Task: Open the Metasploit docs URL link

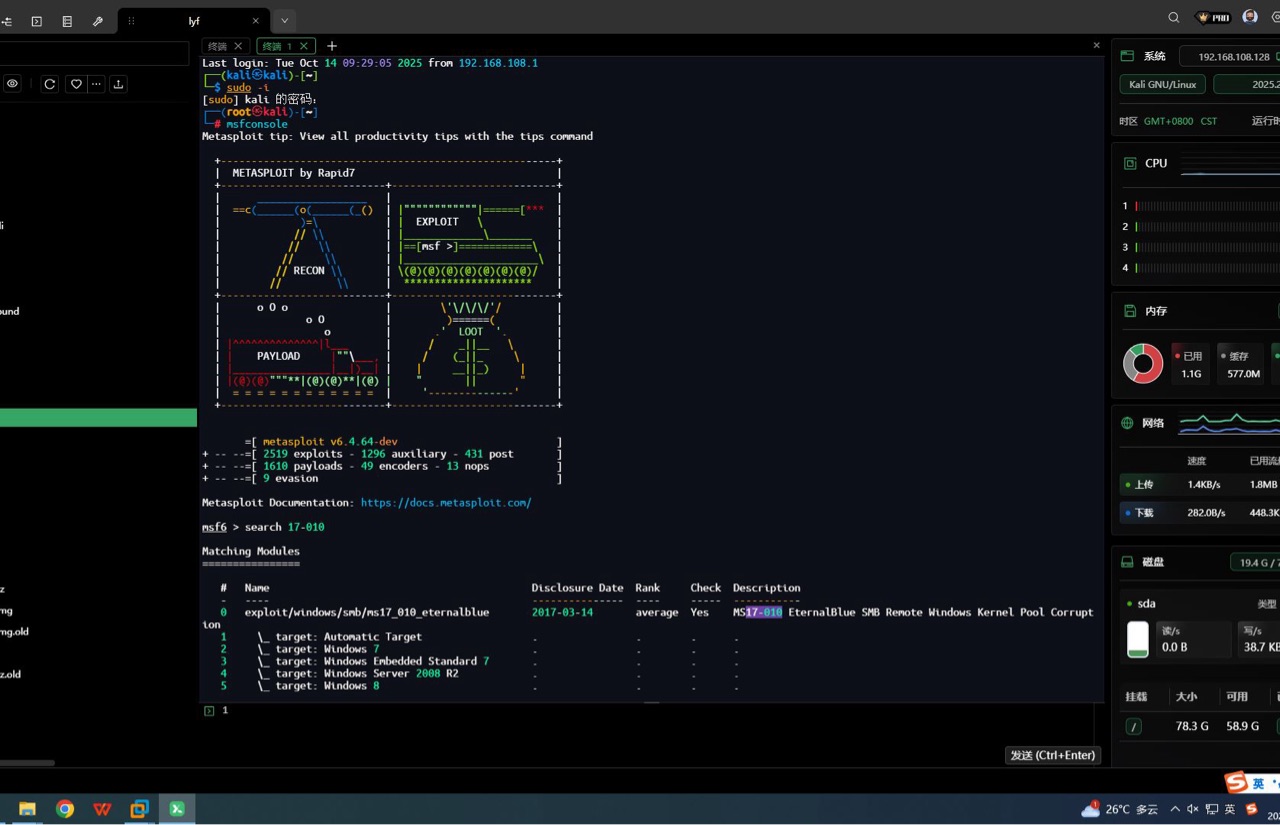Action: [x=446, y=503]
